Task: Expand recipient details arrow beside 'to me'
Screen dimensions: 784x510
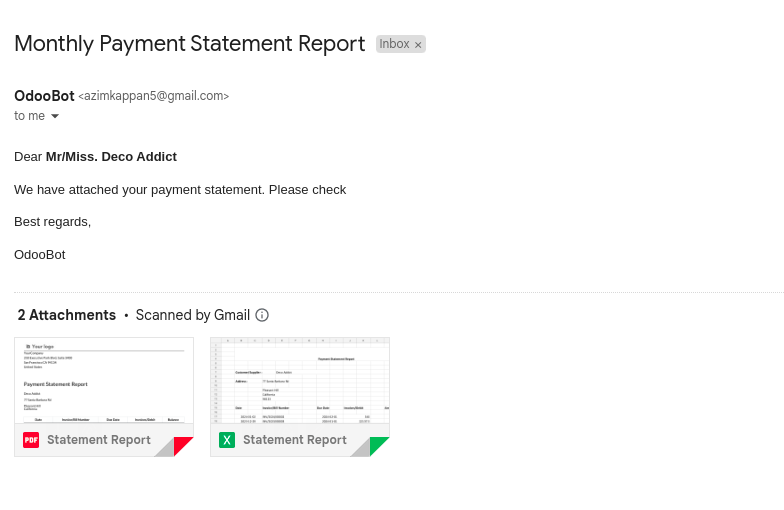Action: (55, 116)
